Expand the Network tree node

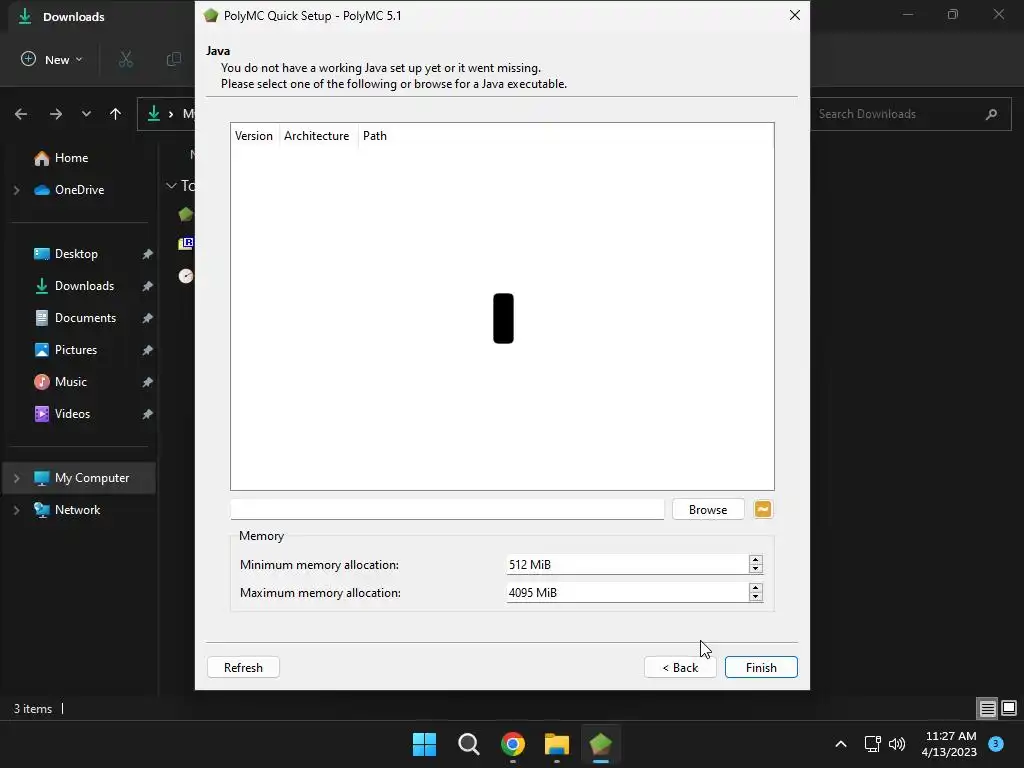(17, 510)
